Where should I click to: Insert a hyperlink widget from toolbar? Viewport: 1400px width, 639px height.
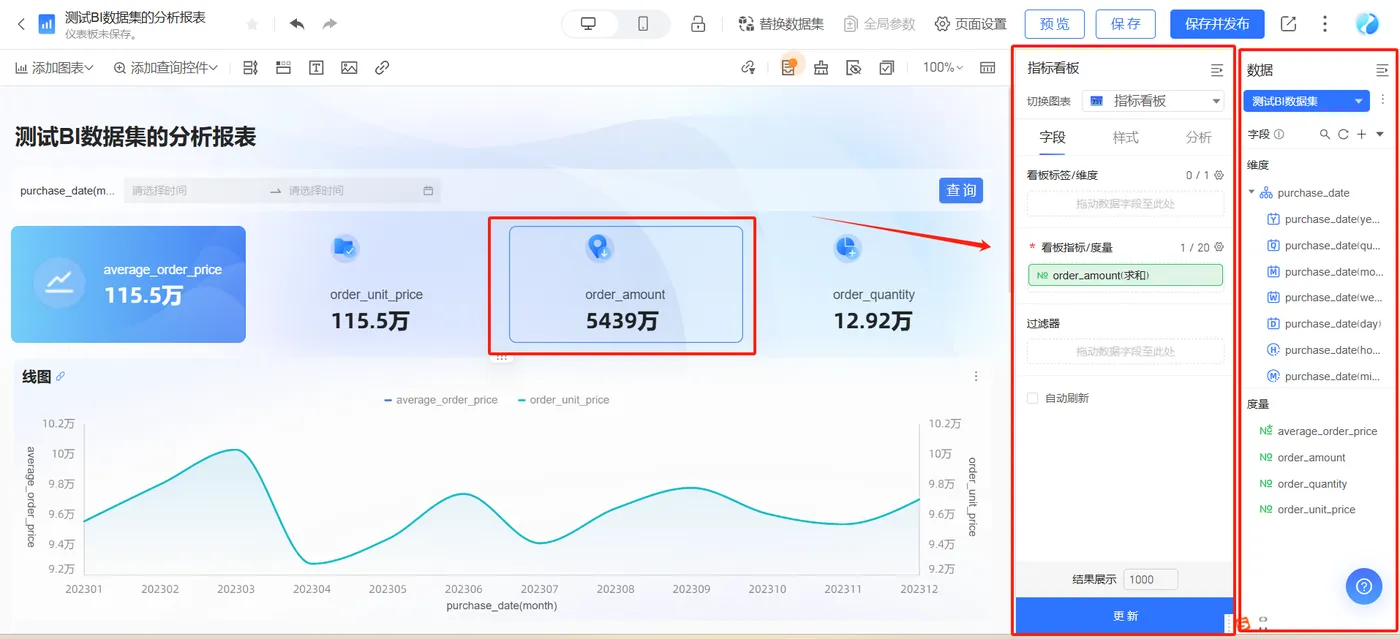(x=382, y=68)
